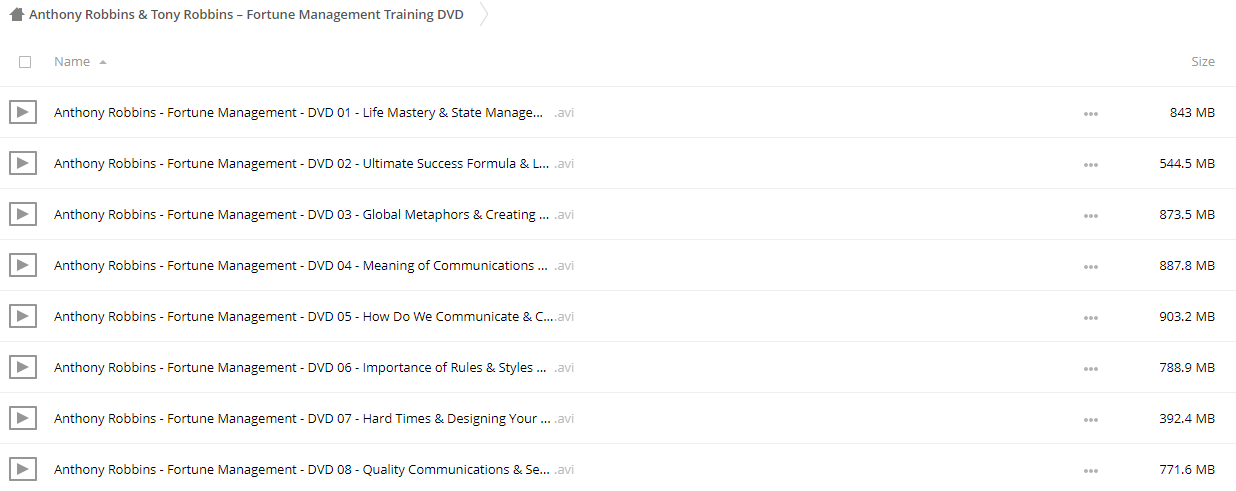Click the video icon for DVD 08

[x=23, y=469]
